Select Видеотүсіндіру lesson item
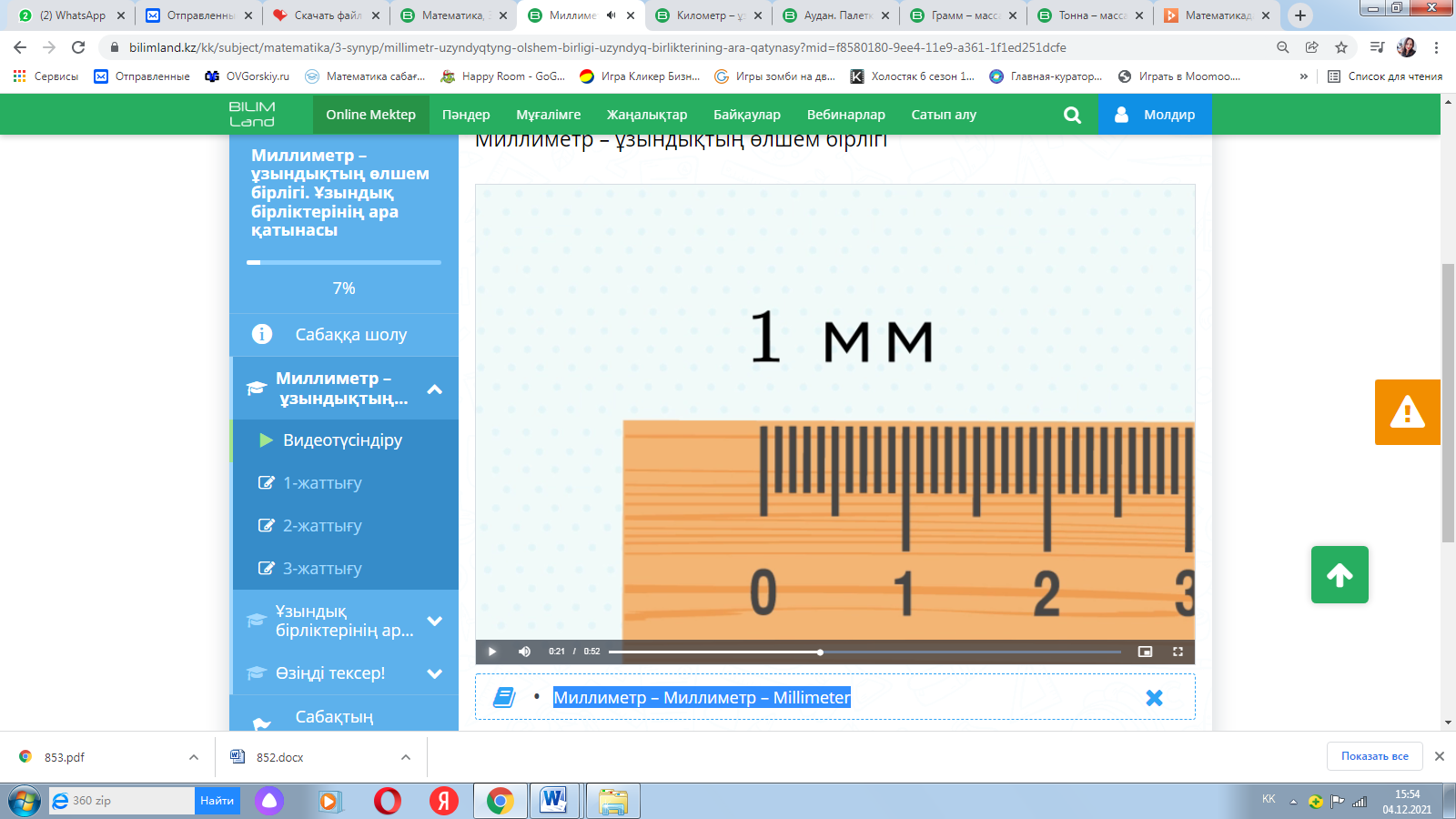This screenshot has height=819, width=1456. click(x=346, y=440)
